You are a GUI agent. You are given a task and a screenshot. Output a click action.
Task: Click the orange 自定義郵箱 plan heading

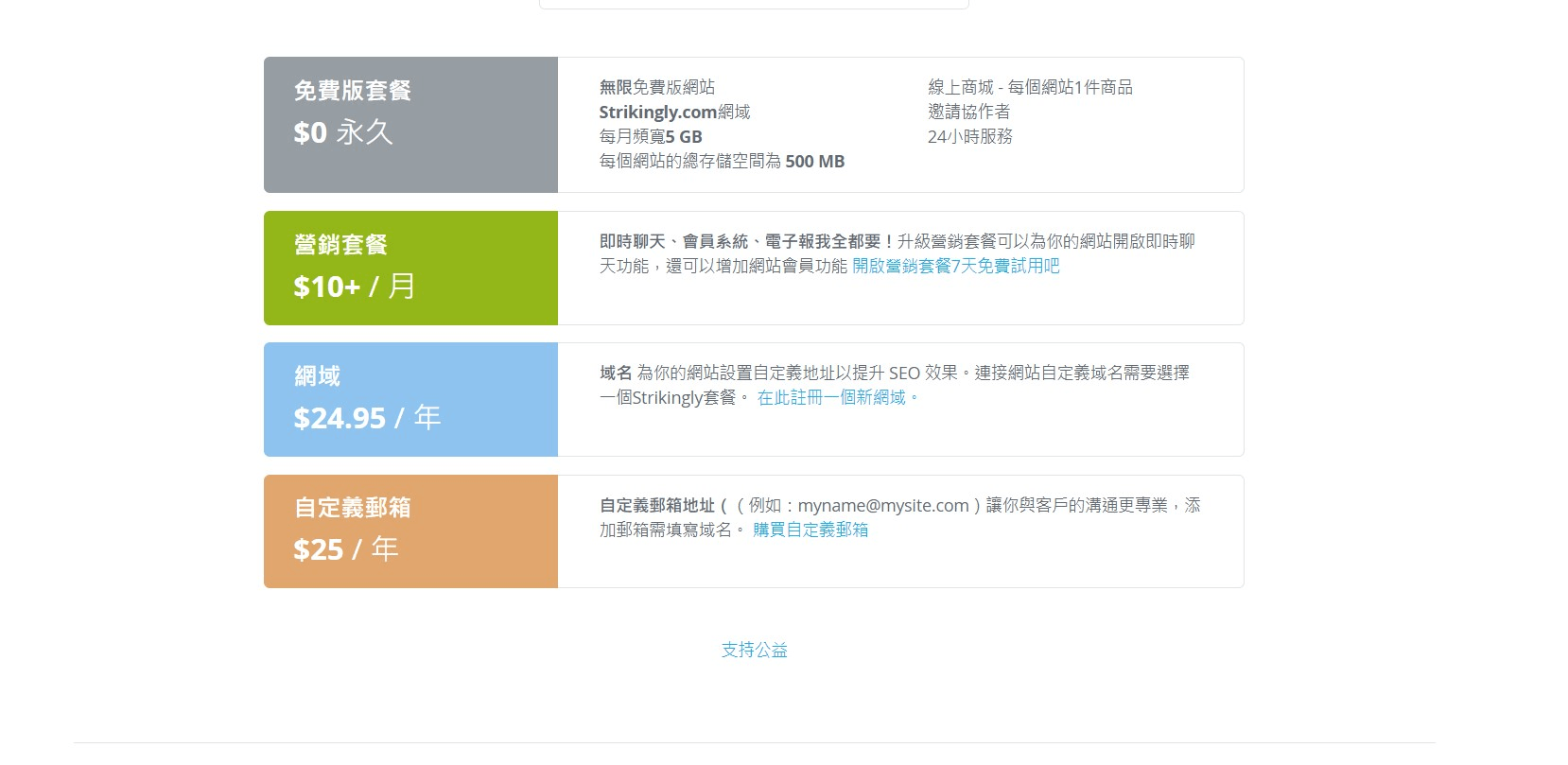[352, 508]
